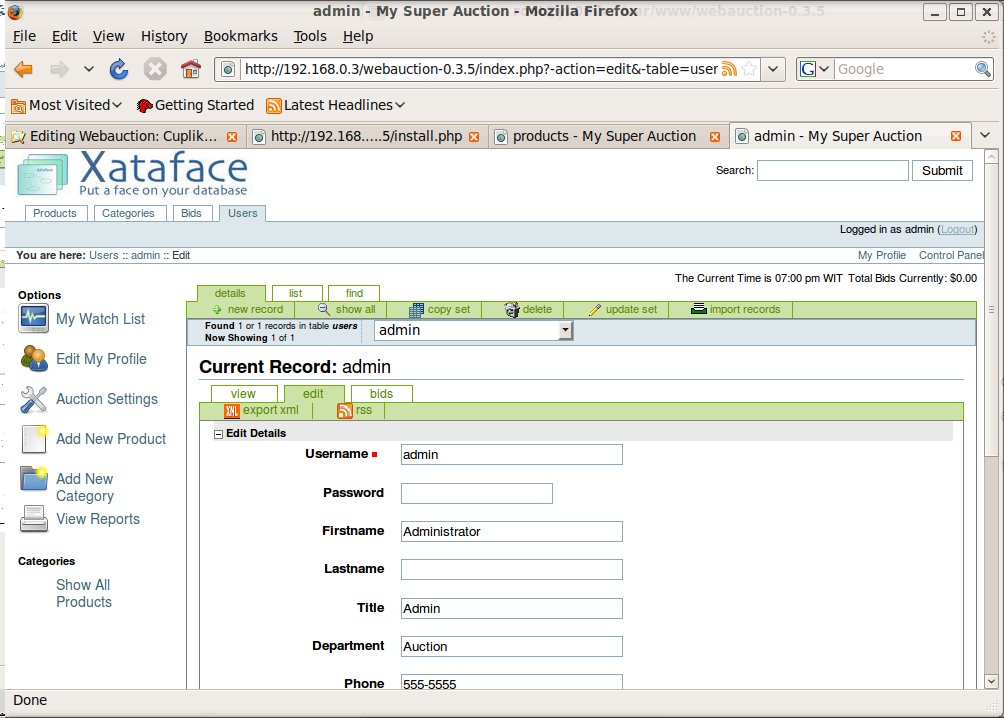Image resolution: width=1004 pixels, height=718 pixels.
Task: Open the Auction Settings tools icon
Action: coord(34,400)
